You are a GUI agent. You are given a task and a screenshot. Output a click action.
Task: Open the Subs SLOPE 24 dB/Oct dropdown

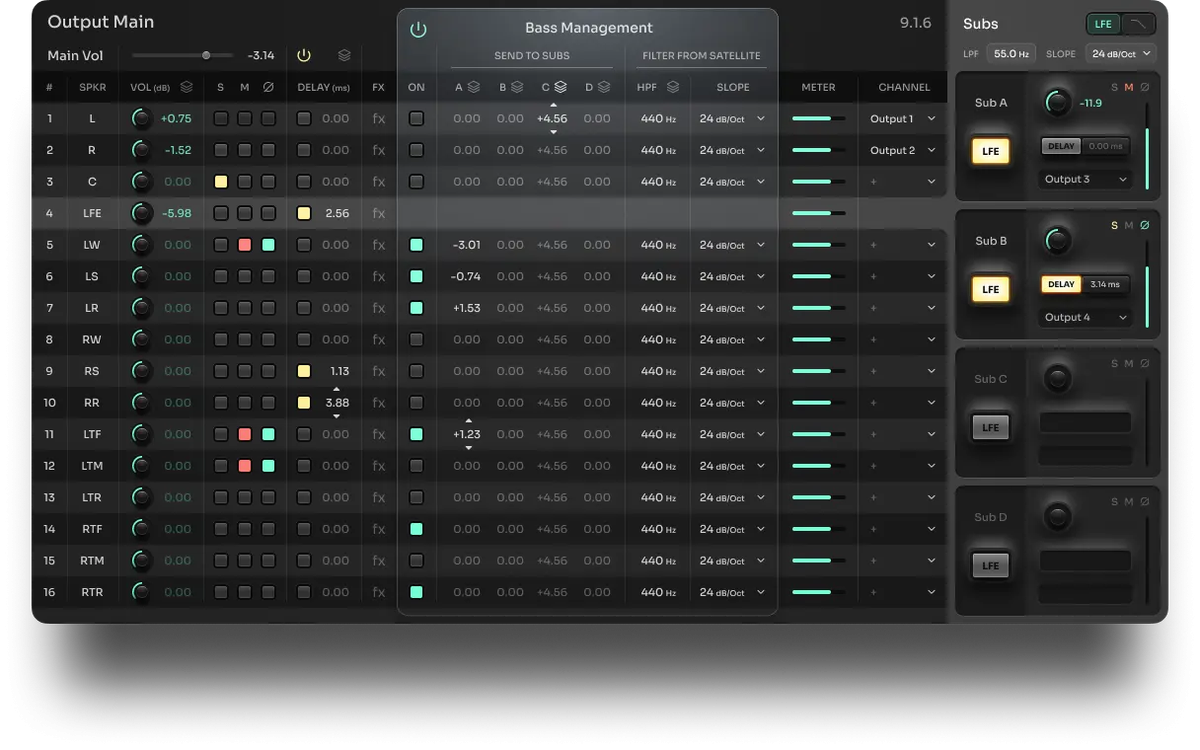coord(1120,54)
